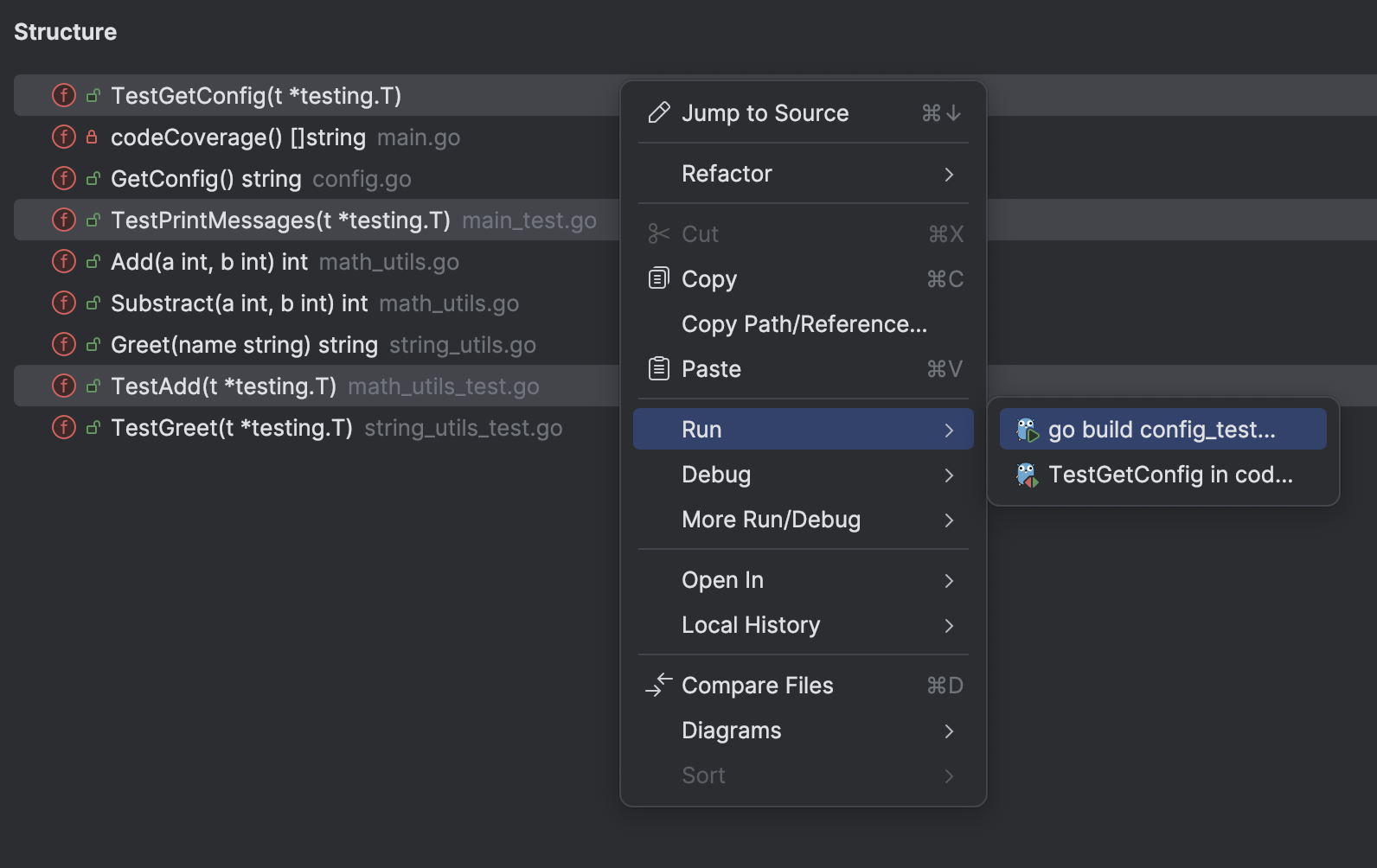Click the Compare Files arrows icon
This screenshot has height=868, width=1377.
coord(659,686)
